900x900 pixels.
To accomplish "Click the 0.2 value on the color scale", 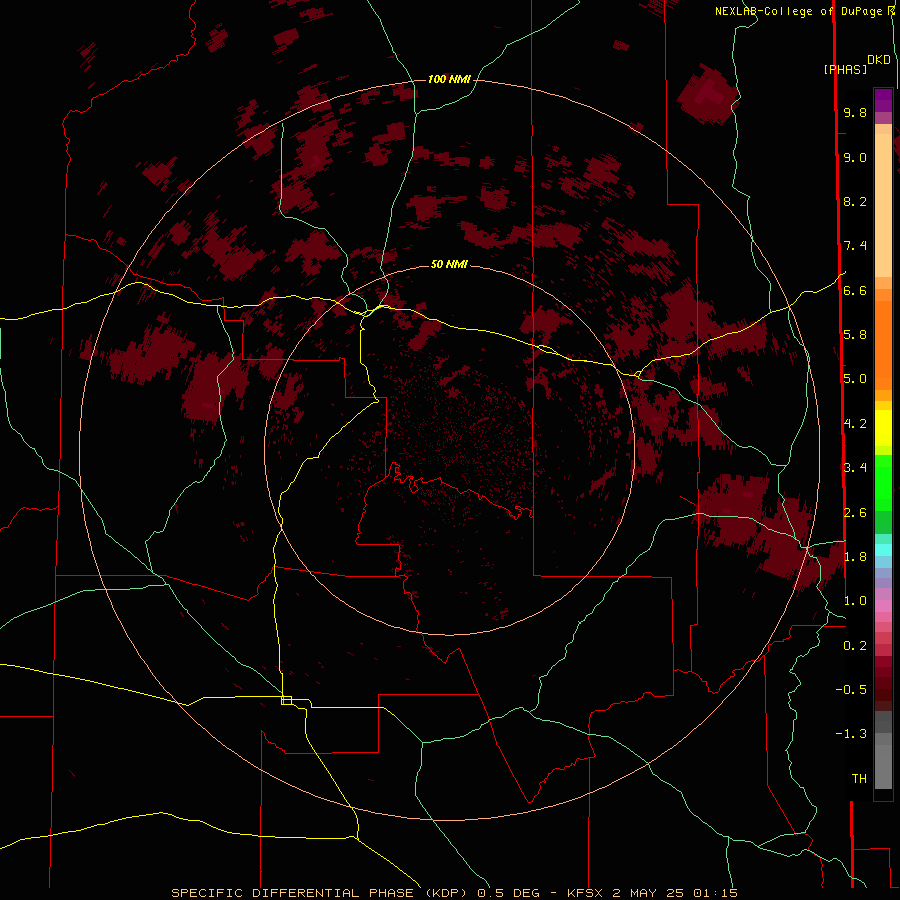I will [855, 646].
